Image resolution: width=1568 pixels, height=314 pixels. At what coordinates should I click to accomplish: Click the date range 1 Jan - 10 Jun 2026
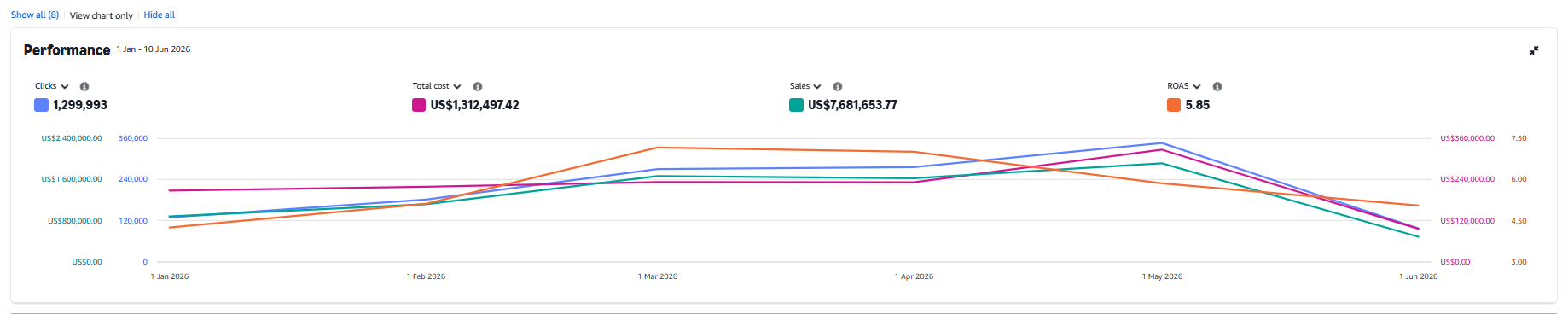[x=154, y=49]
